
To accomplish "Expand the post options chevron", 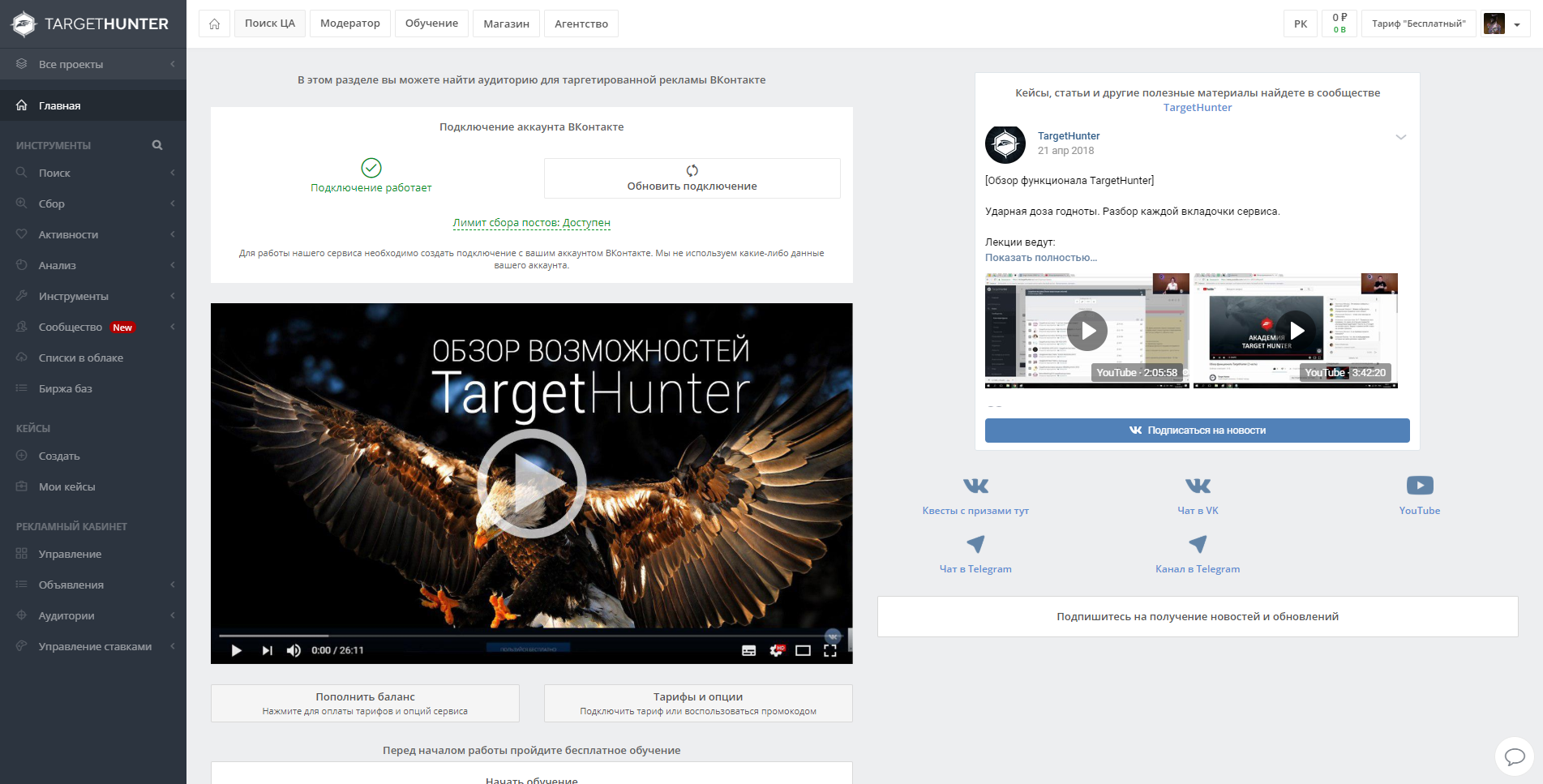I will [x=1400, y=137].
